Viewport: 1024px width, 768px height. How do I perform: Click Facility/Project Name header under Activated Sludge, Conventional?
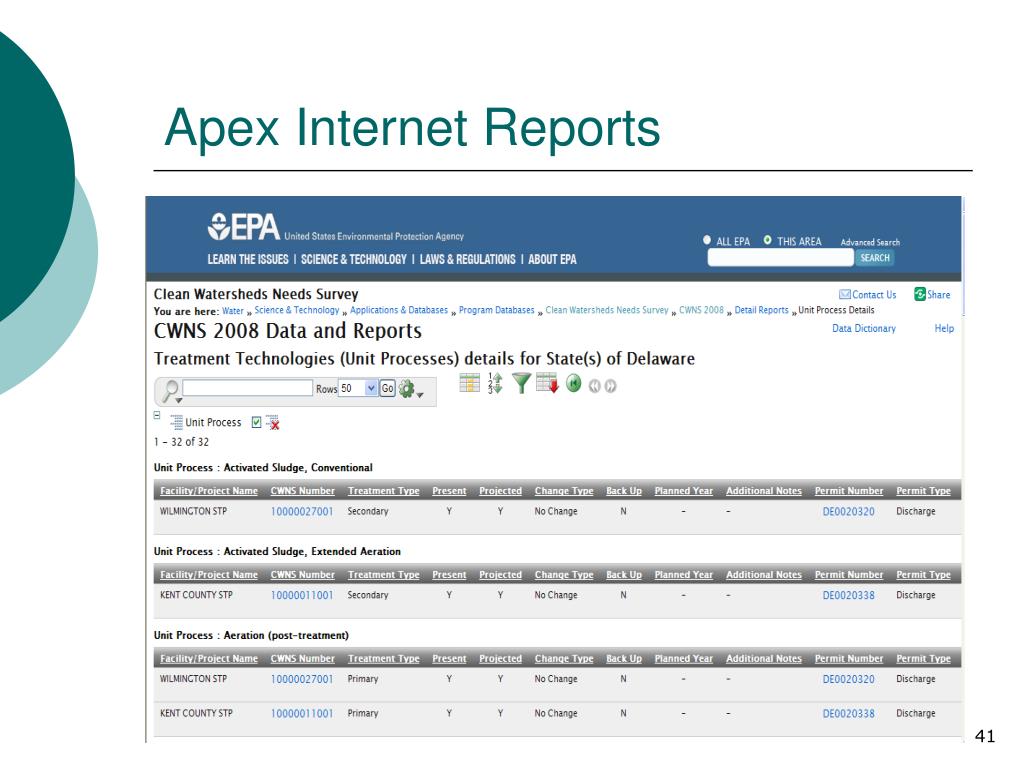(x=209, y=491)
